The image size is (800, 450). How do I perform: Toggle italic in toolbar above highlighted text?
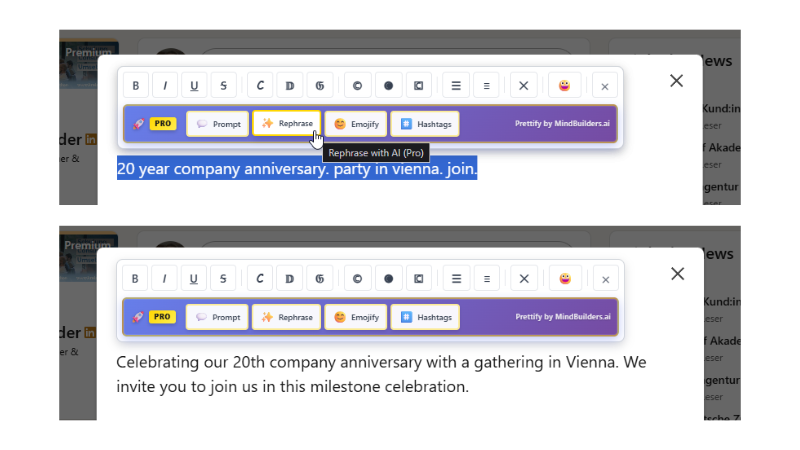point(164,85)
